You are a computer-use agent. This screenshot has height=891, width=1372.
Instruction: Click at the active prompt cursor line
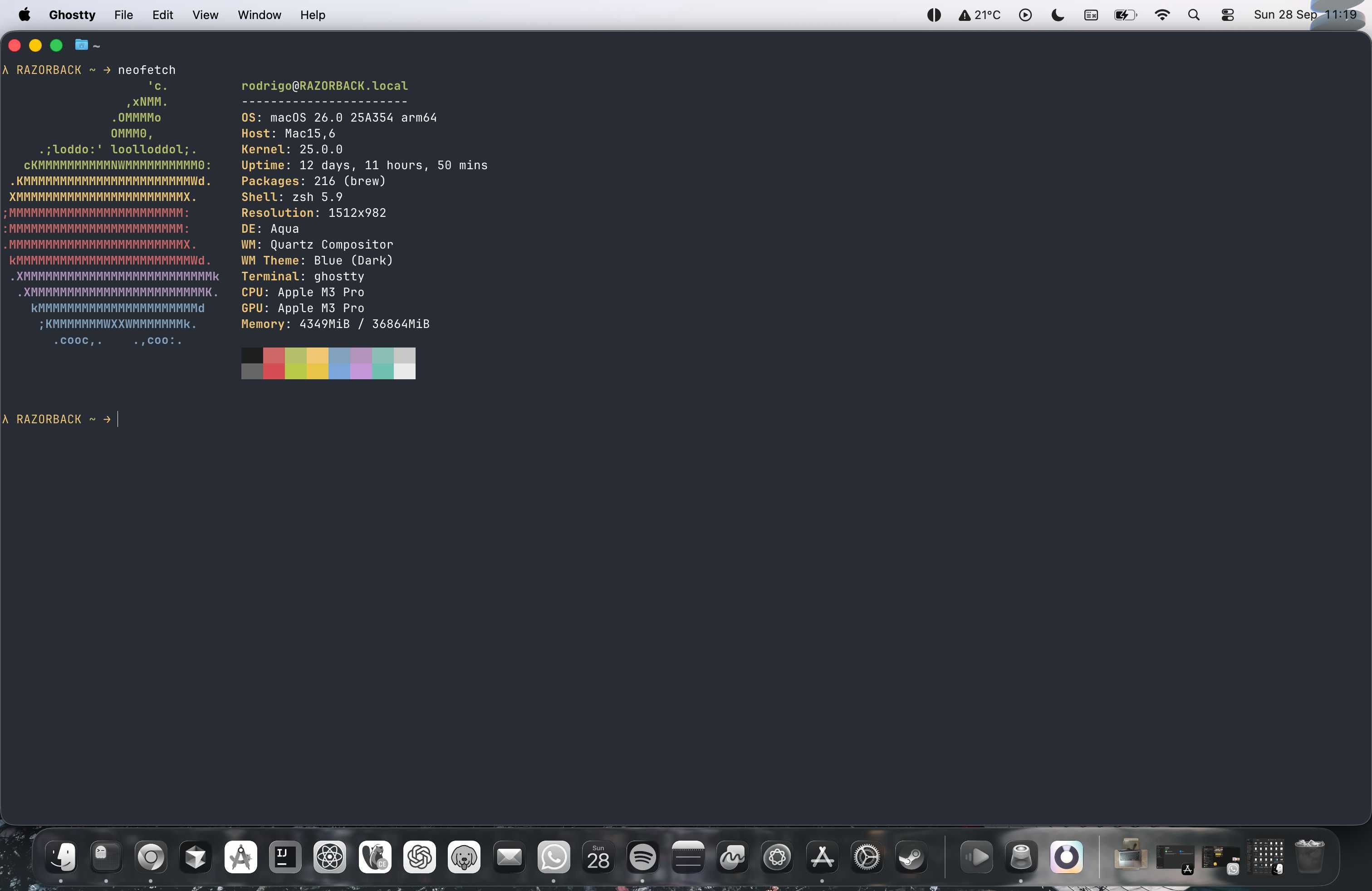[118, 419]
